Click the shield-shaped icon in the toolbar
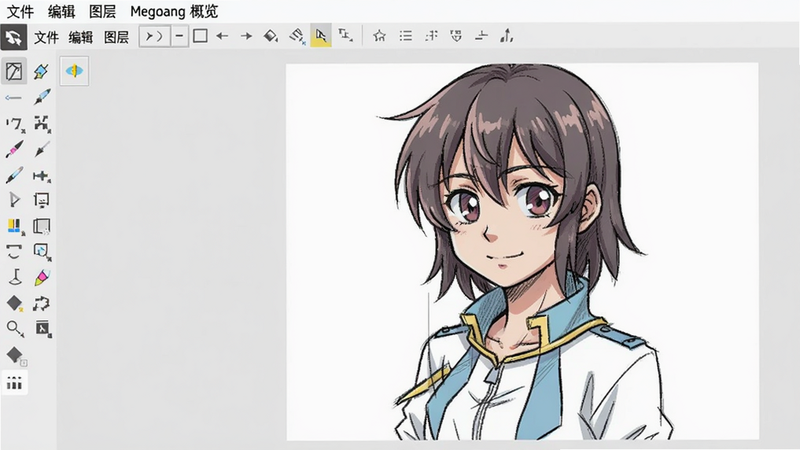800x450 pixels. (456, 36)
